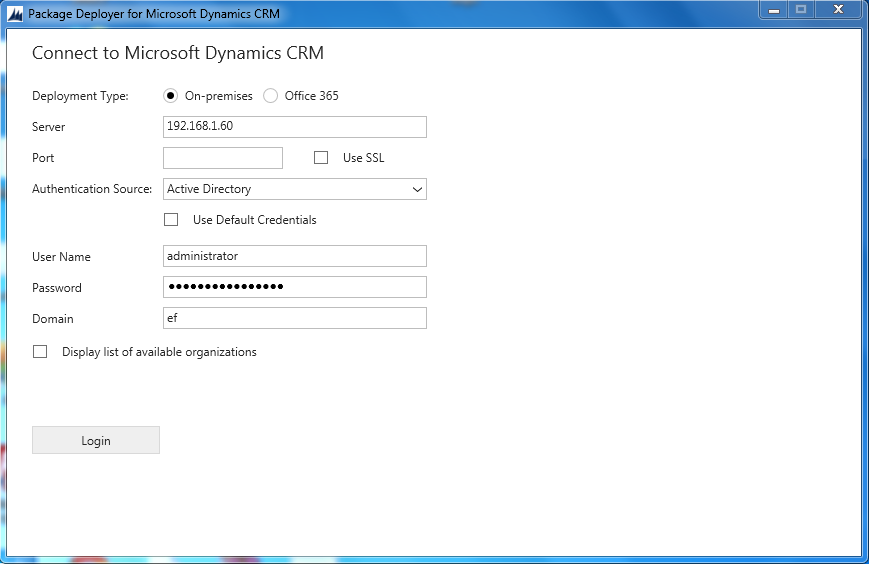The height and width of the screenshot is (564, 869).
Task: Close the Package Deployer window
Action: click(x=838, y=9)
